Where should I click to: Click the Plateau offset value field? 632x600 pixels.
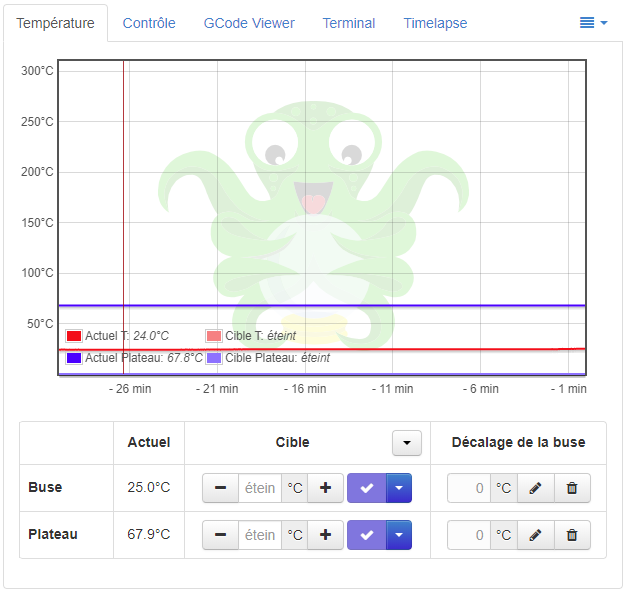coord(469,535)
